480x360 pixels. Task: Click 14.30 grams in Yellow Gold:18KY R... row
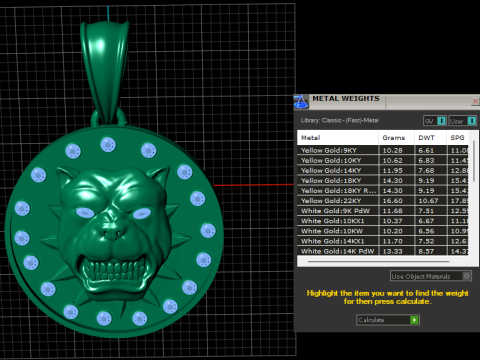(393, 191)
